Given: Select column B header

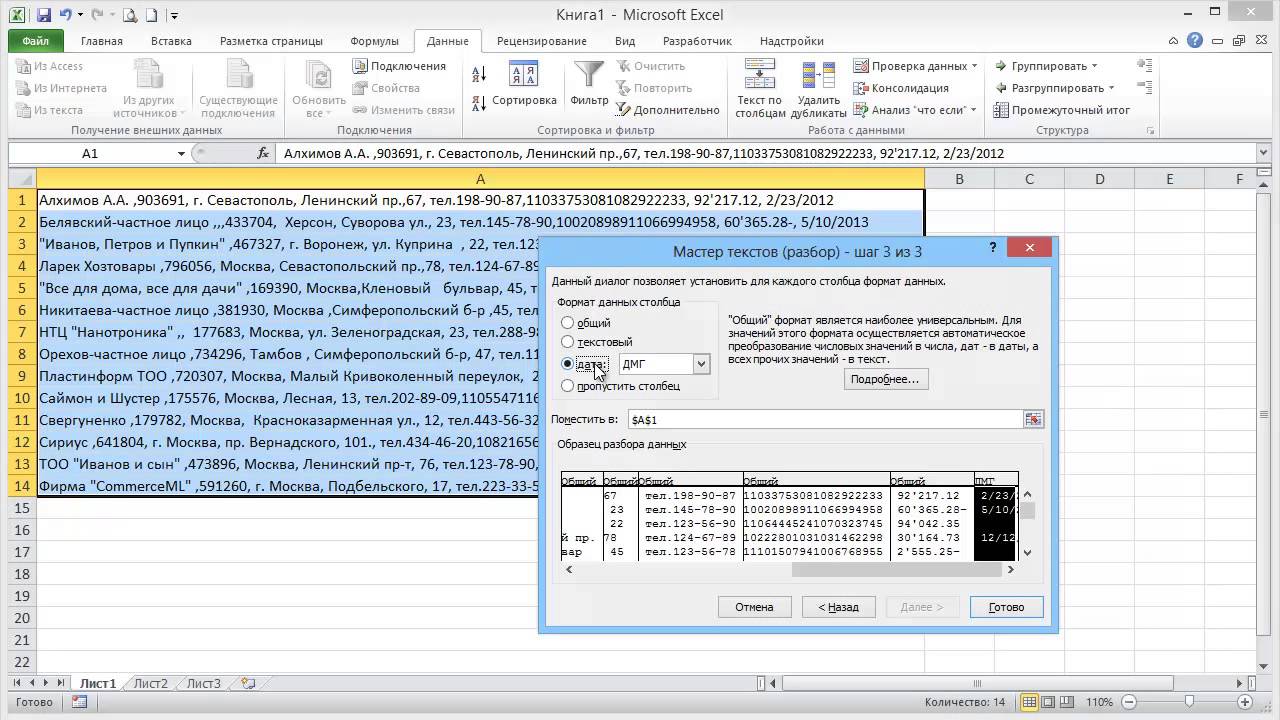Looking at the screenshot, I should tap(959, 179).
